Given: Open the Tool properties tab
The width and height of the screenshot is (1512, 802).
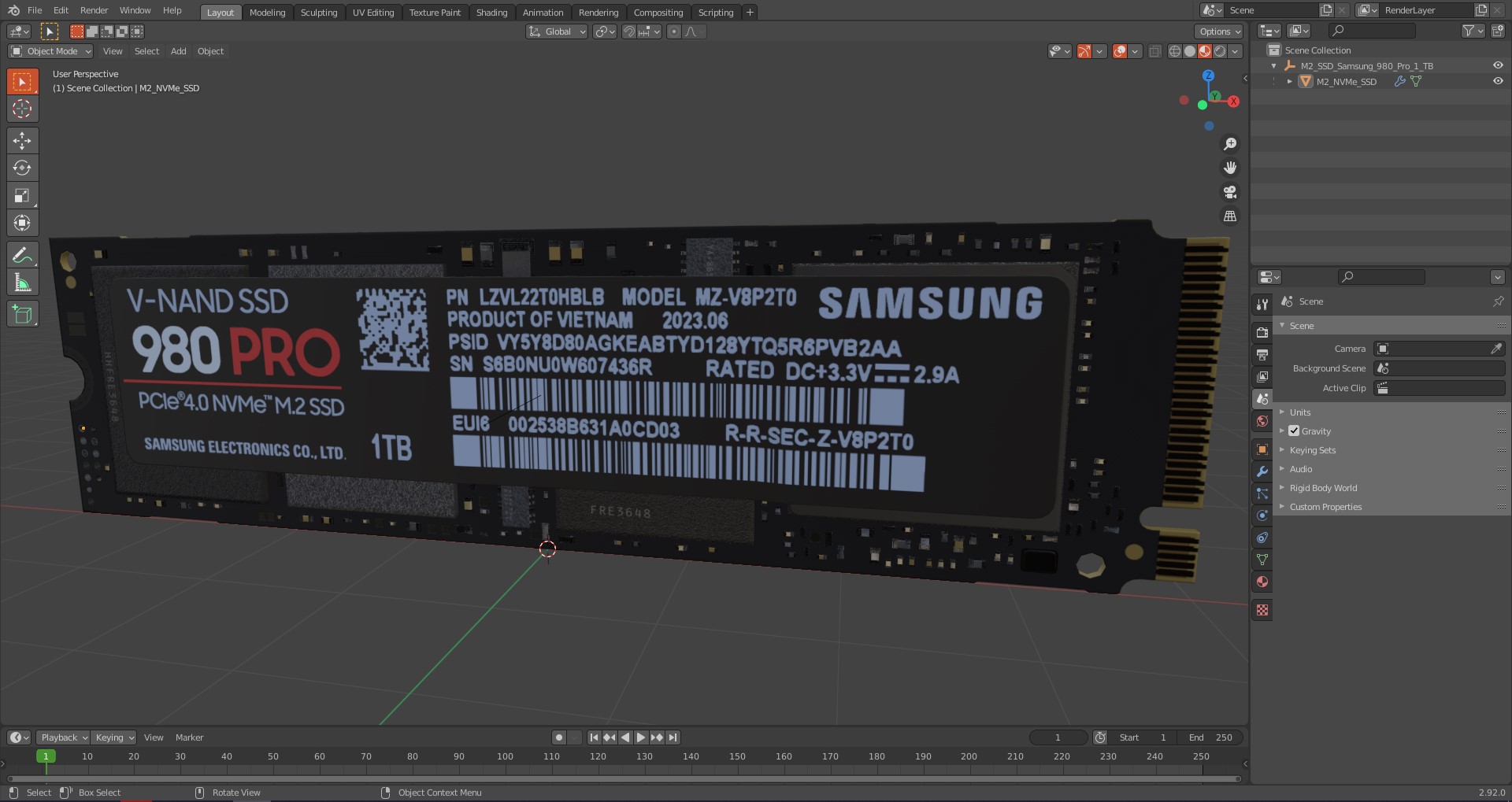Looking at the screenshot, I should (x=1262, y=305).
